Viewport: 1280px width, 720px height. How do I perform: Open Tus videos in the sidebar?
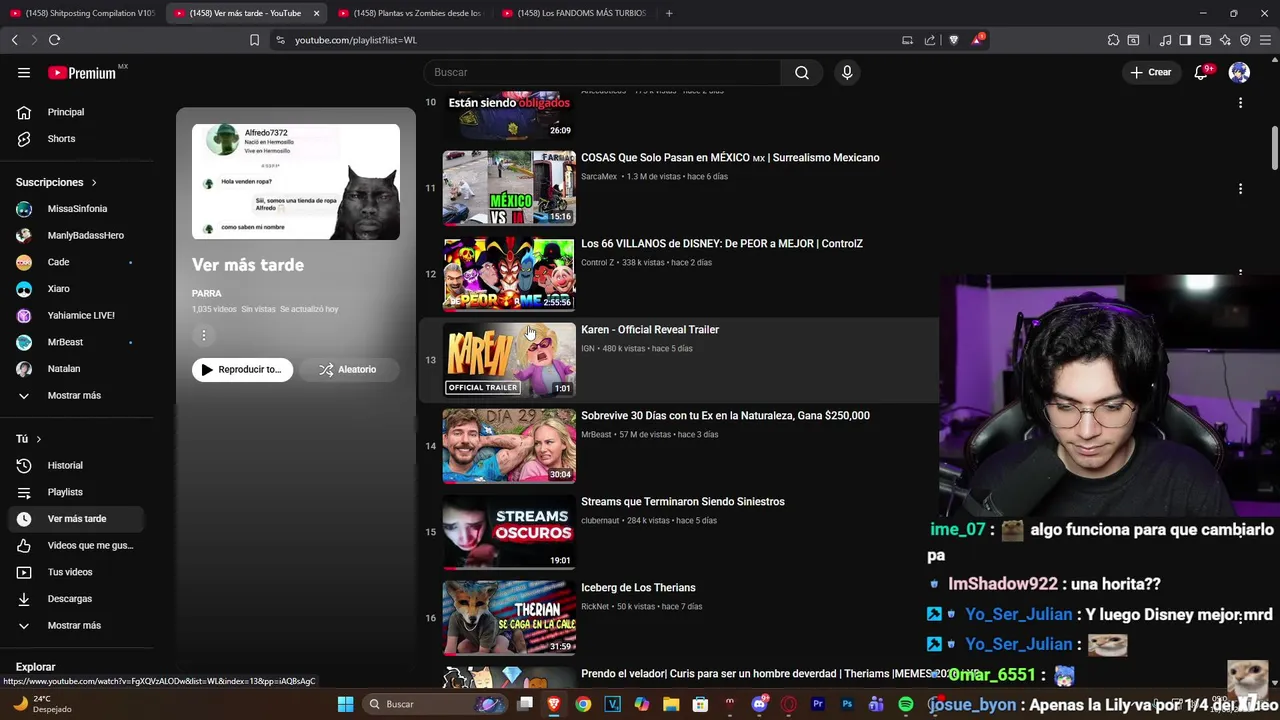78,572
